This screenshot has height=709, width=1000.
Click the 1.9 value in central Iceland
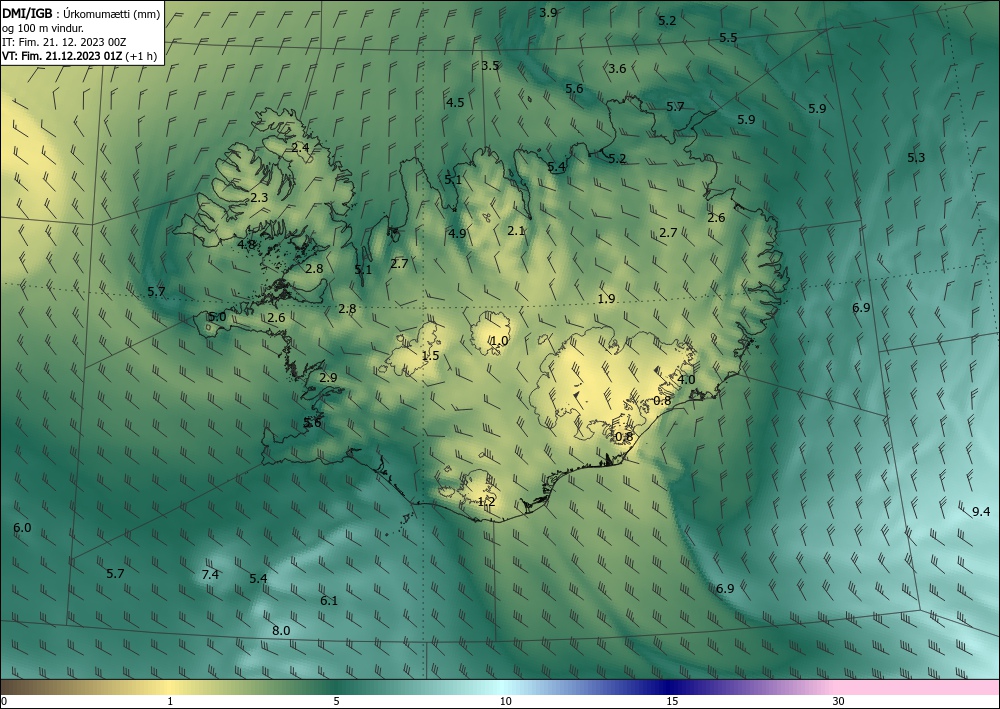[606, 298]
